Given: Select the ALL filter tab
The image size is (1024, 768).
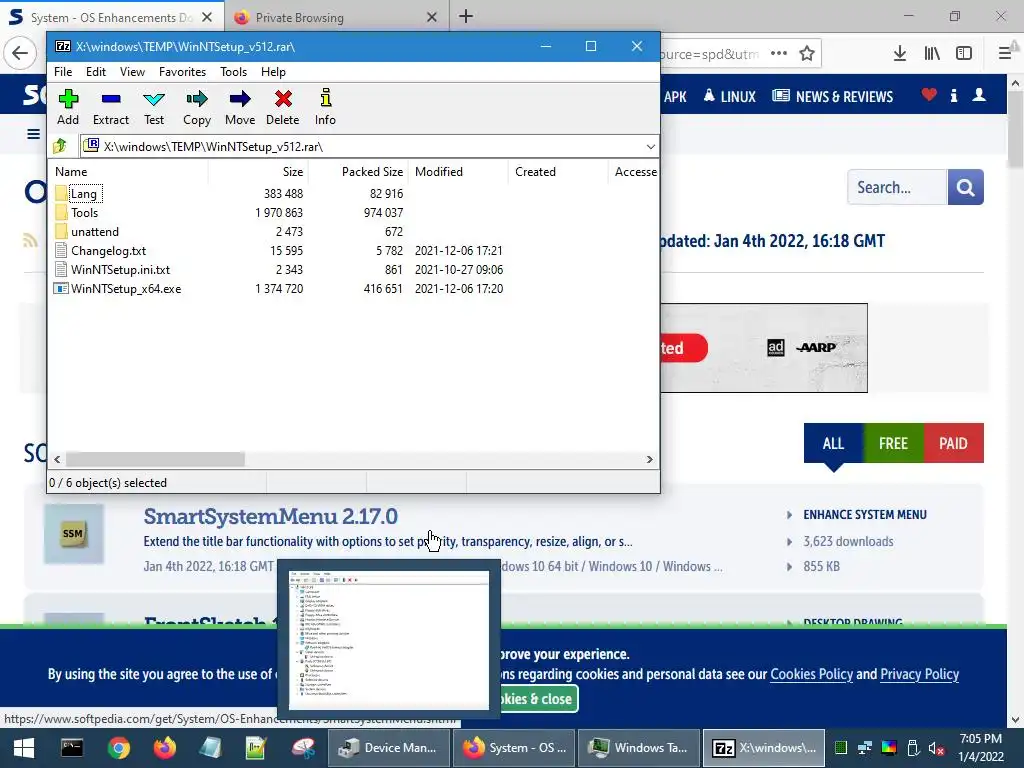Looking at the screenshot, I should tap(833, 443).
